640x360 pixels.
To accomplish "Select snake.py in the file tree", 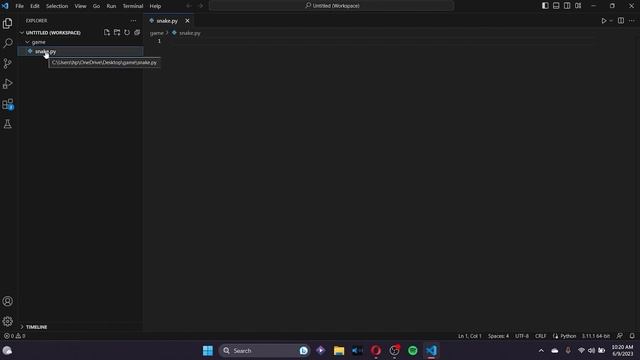I will tap(81, 51).
